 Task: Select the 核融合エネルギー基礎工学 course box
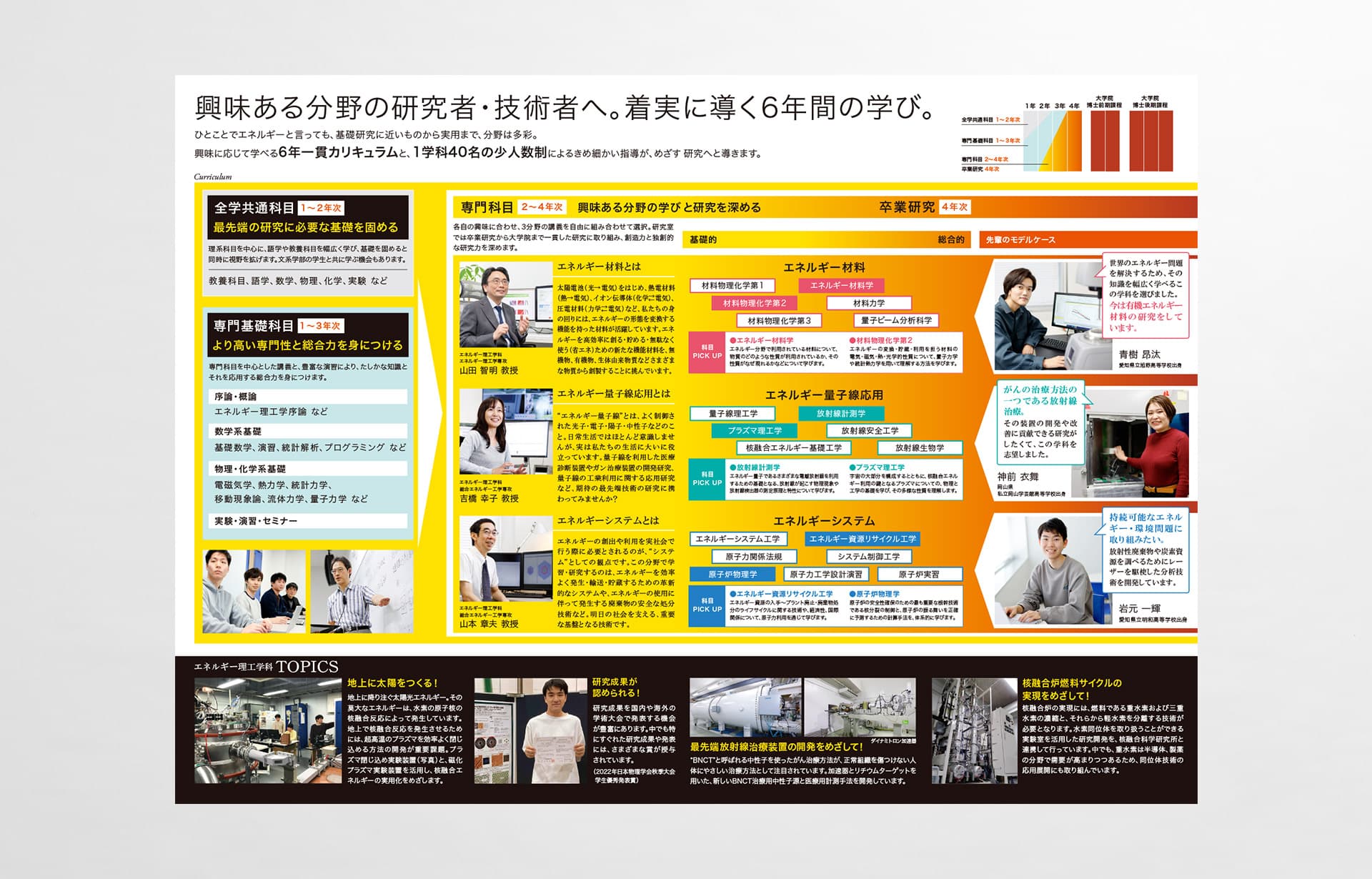pyautogui.click(x=793, y=448)
